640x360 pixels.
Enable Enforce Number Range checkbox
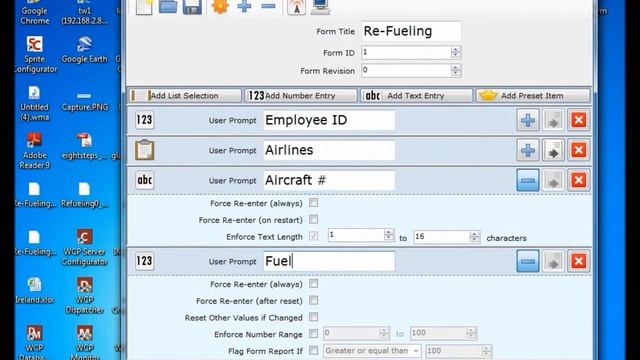tap(313, 333)
